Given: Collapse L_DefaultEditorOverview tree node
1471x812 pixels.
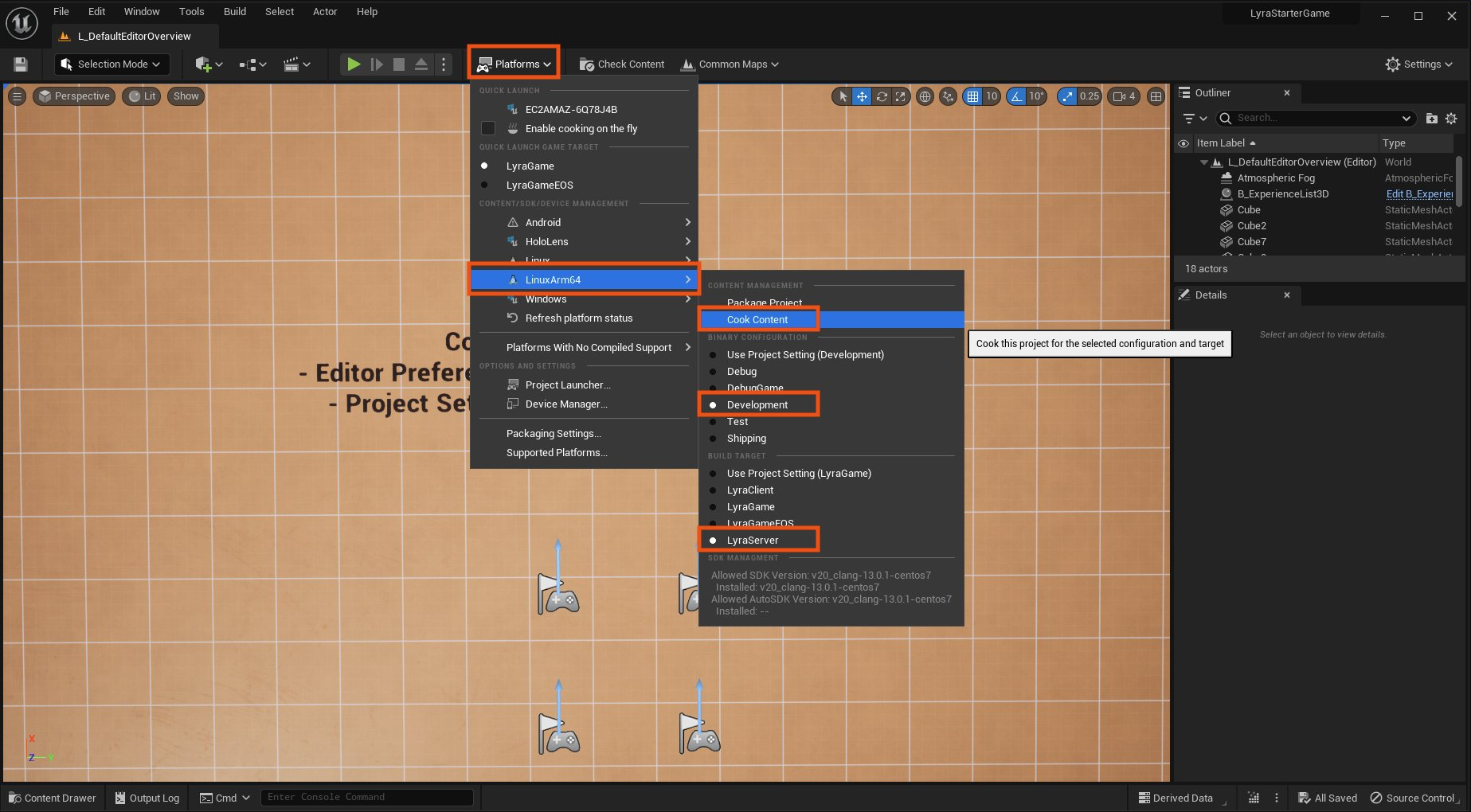Looking at the screenshot, I should (1203, 162).
